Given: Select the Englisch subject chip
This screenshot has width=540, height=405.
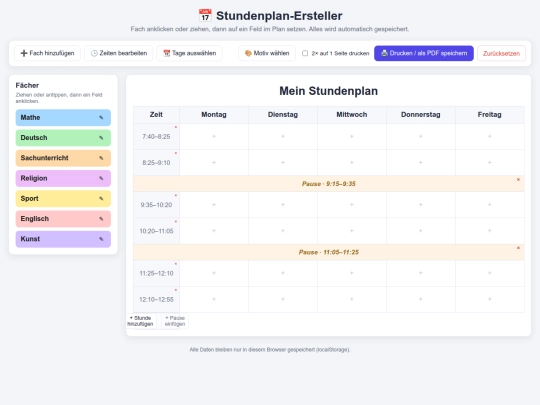Looking at the screenshot, I should pos(63,219).
